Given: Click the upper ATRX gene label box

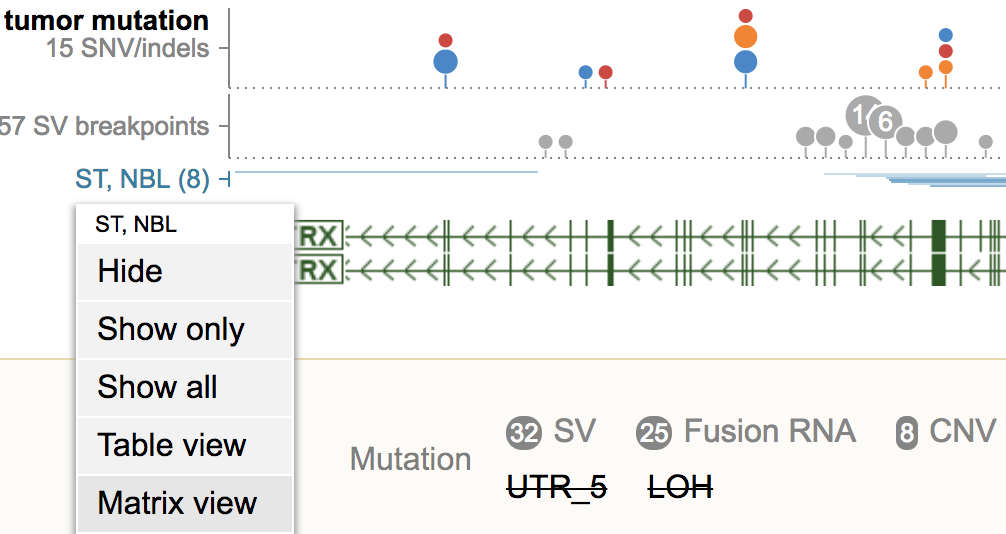Looking at the screenshot, I should (319, 236).
